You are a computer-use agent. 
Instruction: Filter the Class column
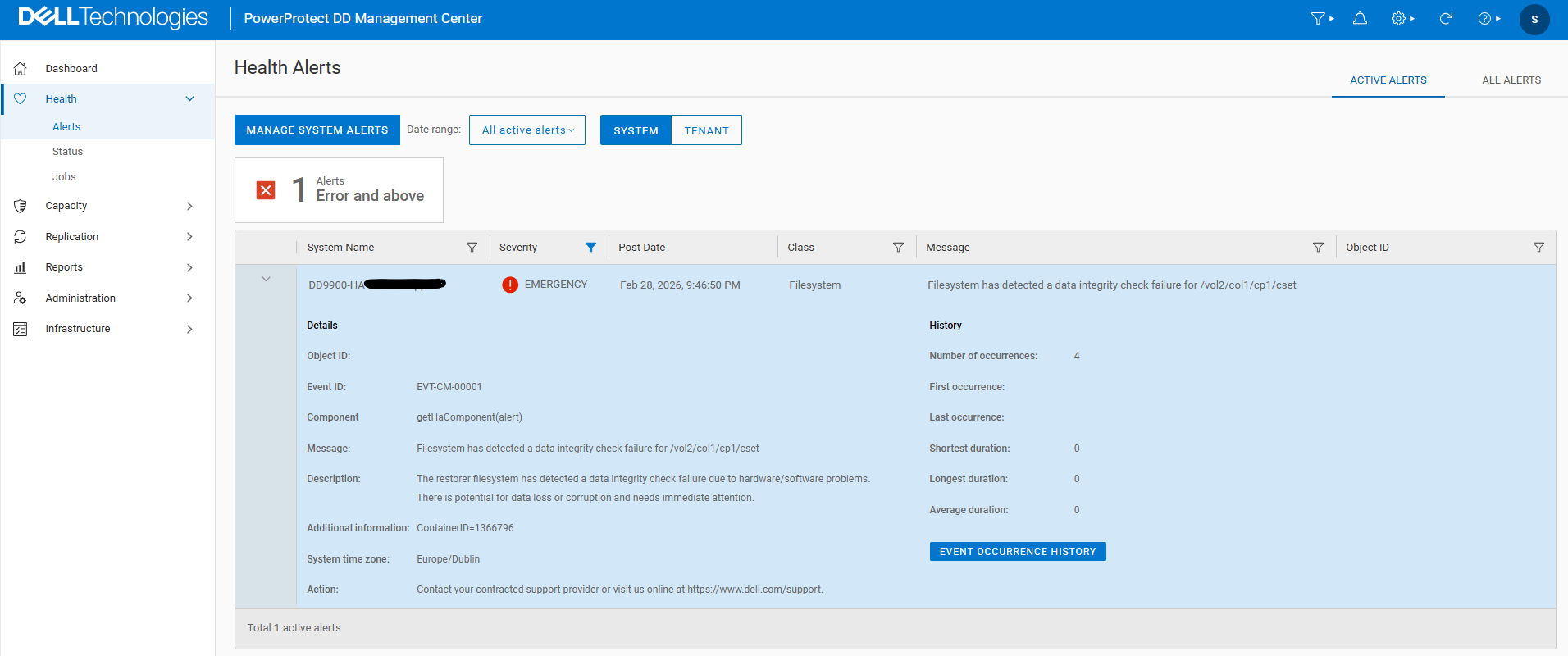pyautogui.click(x=898, y=247)
